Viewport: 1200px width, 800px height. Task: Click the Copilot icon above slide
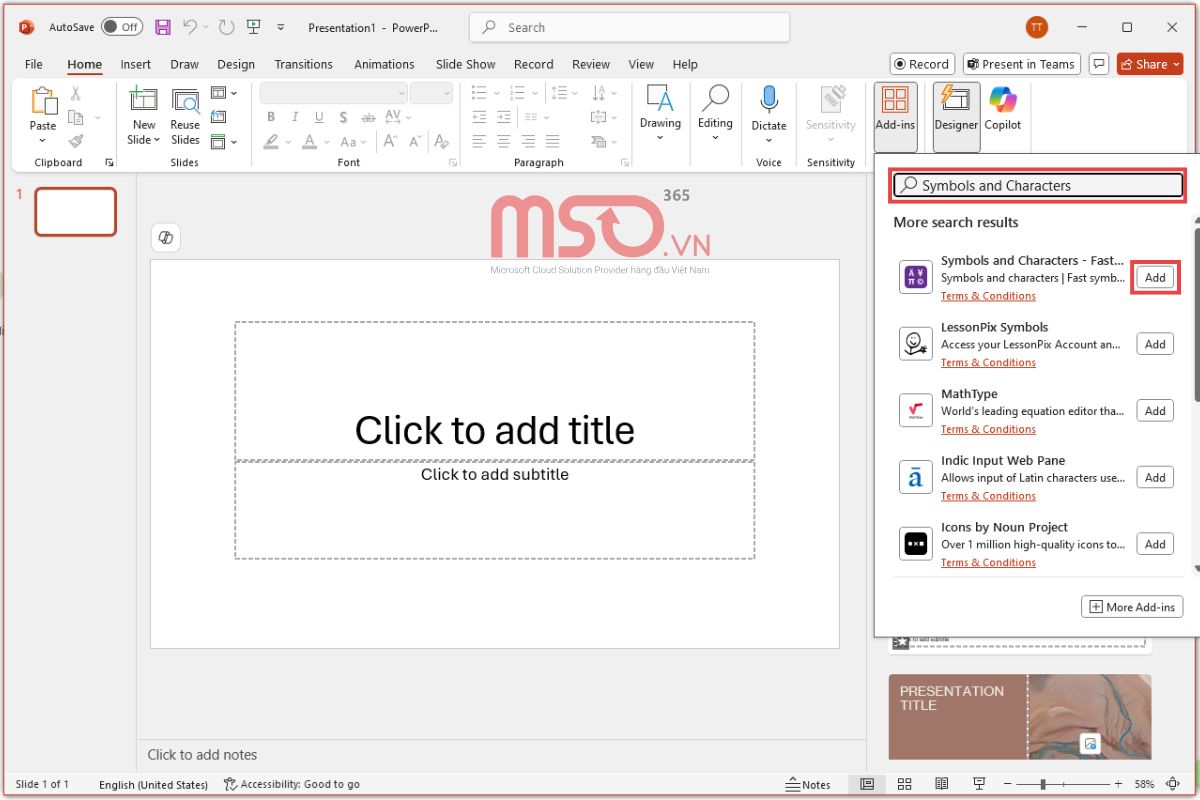pos(166,237)
